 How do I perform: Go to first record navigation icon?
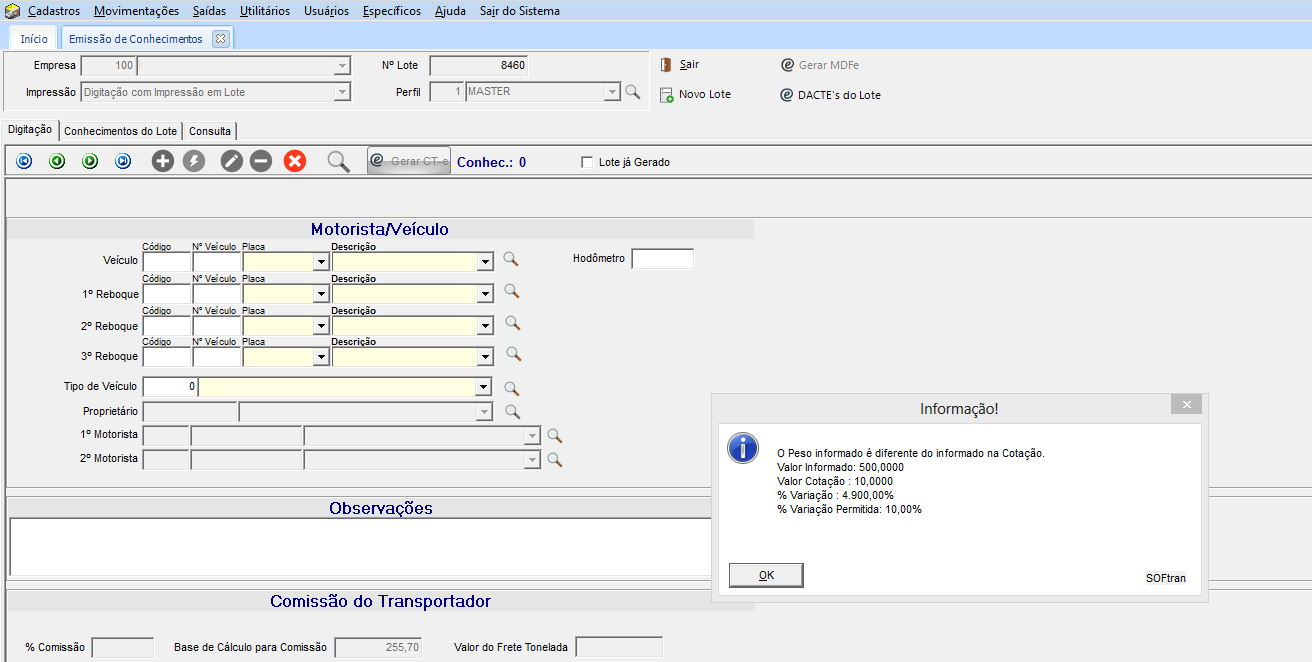[x=24, y=161]
